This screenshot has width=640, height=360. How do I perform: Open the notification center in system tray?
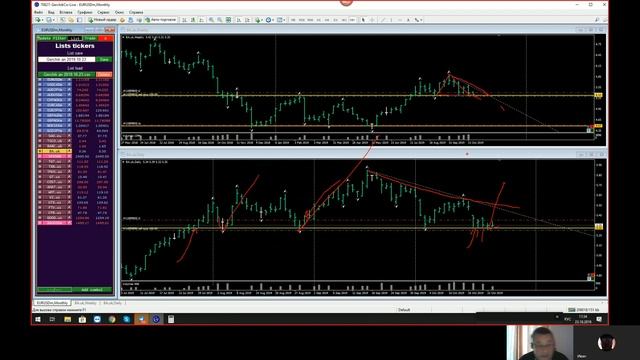tap(599, 319)
